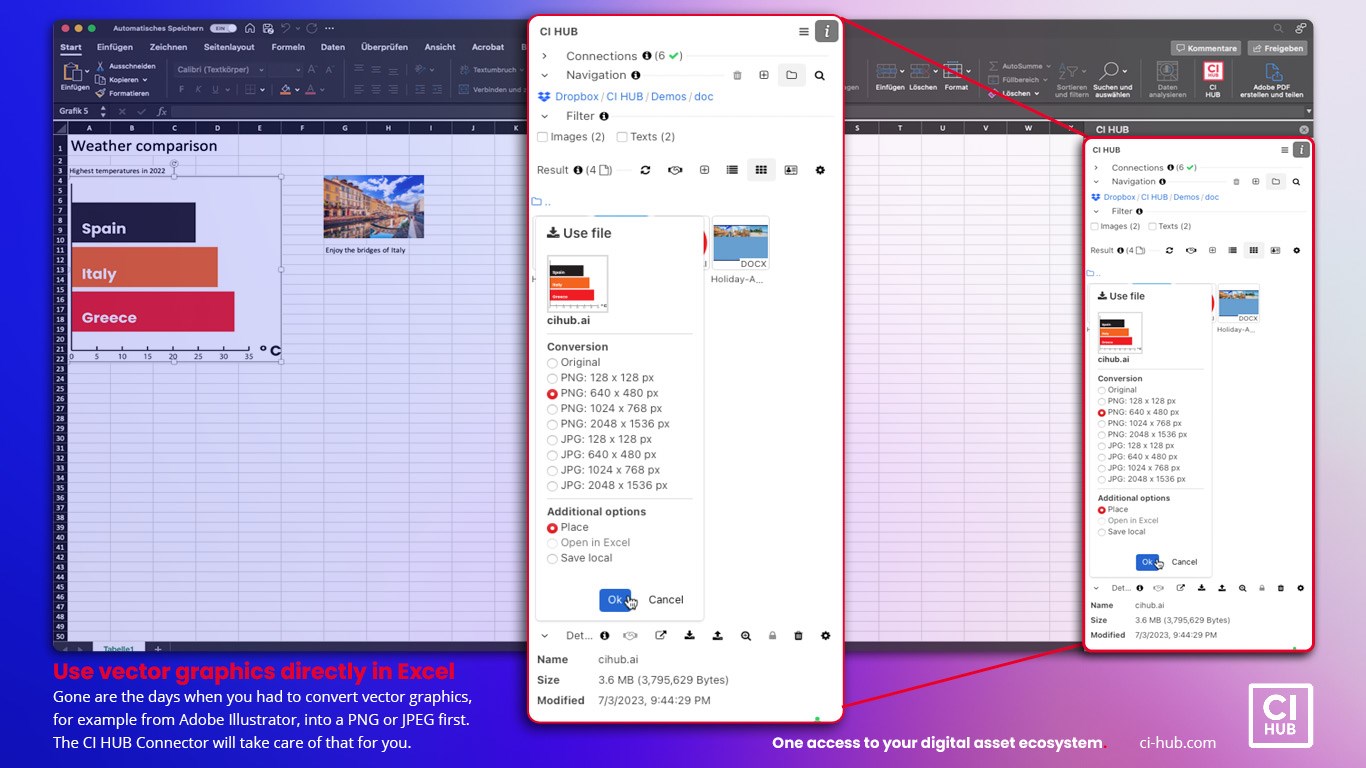Open Kopieren dropdown arrow in Excel
Image resolution: width=1366 pixels, height=768 pixels.
tap(145, 80)
